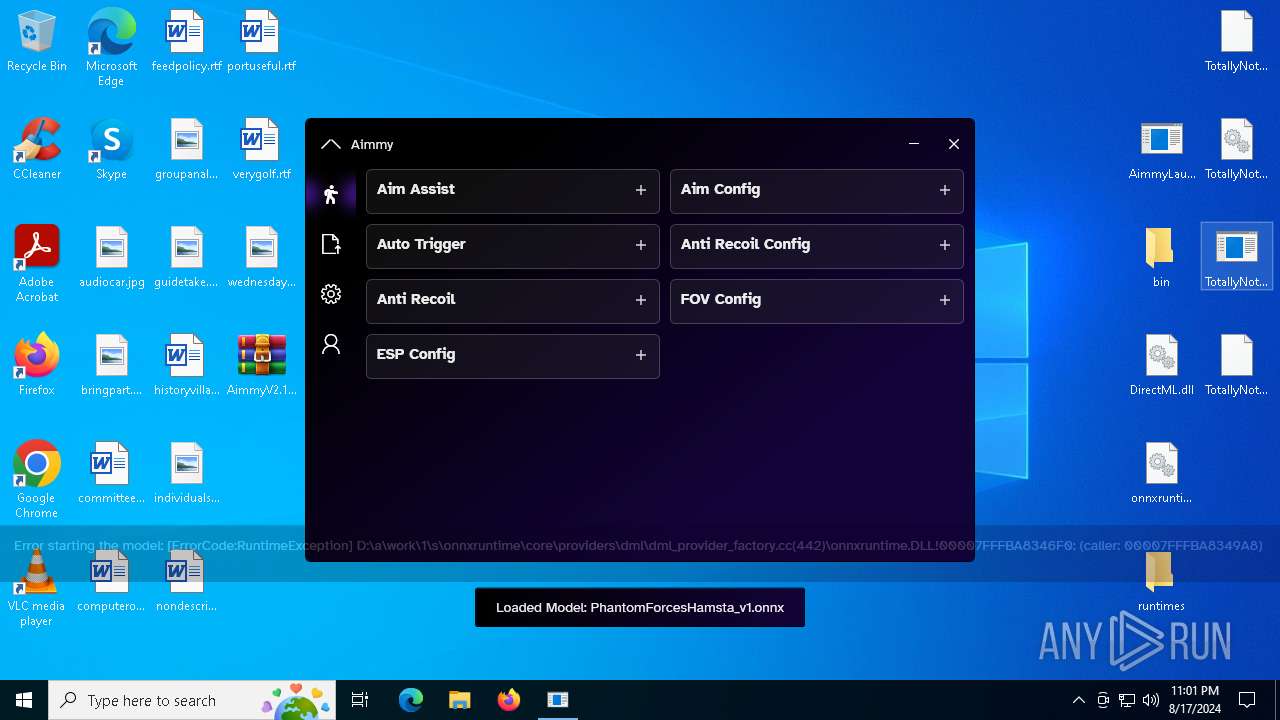The height and width of the screenshot is (720, 1280).
Task: Open Microsoft Edge from the taskbar
Action: (411, 700)
